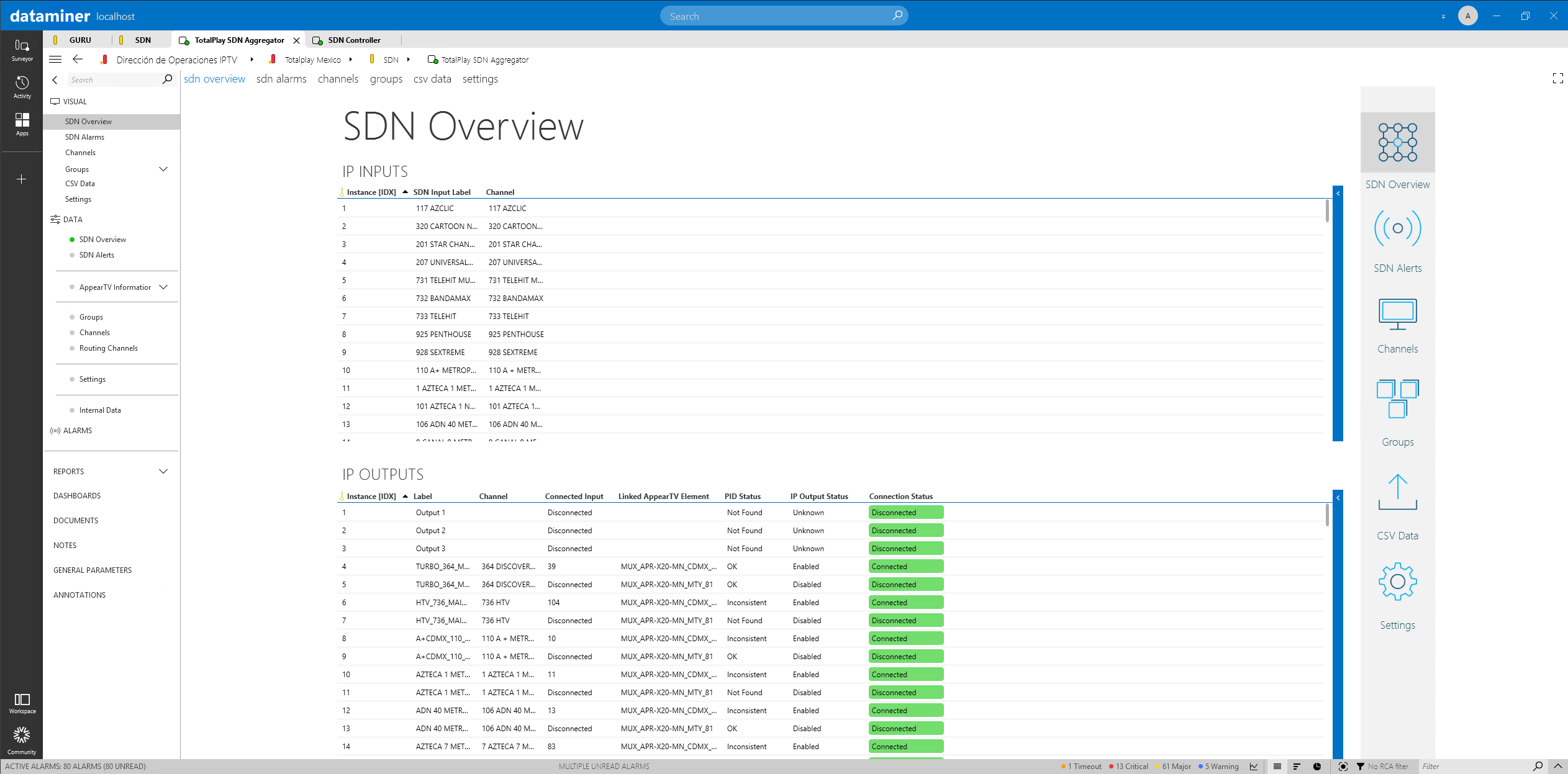Viewport: 1568px width, 774px height.
Task: Expand AppearTV Information dropdown
Action: [x=163, y=287]
